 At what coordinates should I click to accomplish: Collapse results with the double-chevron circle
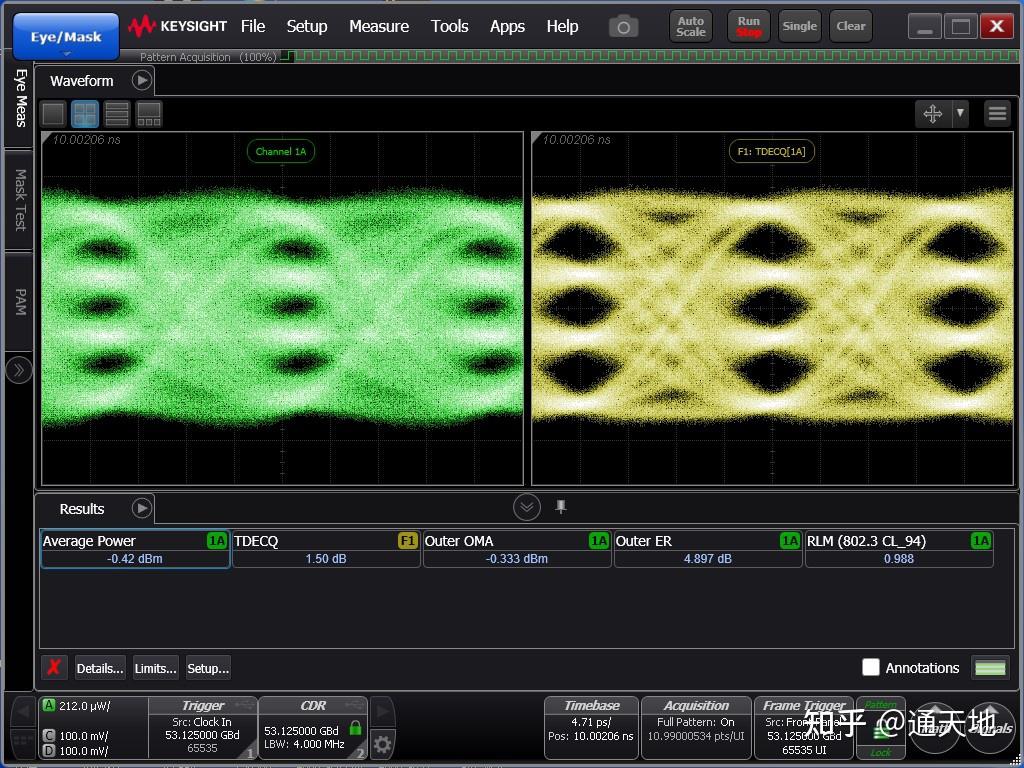[x=526, y=507]
